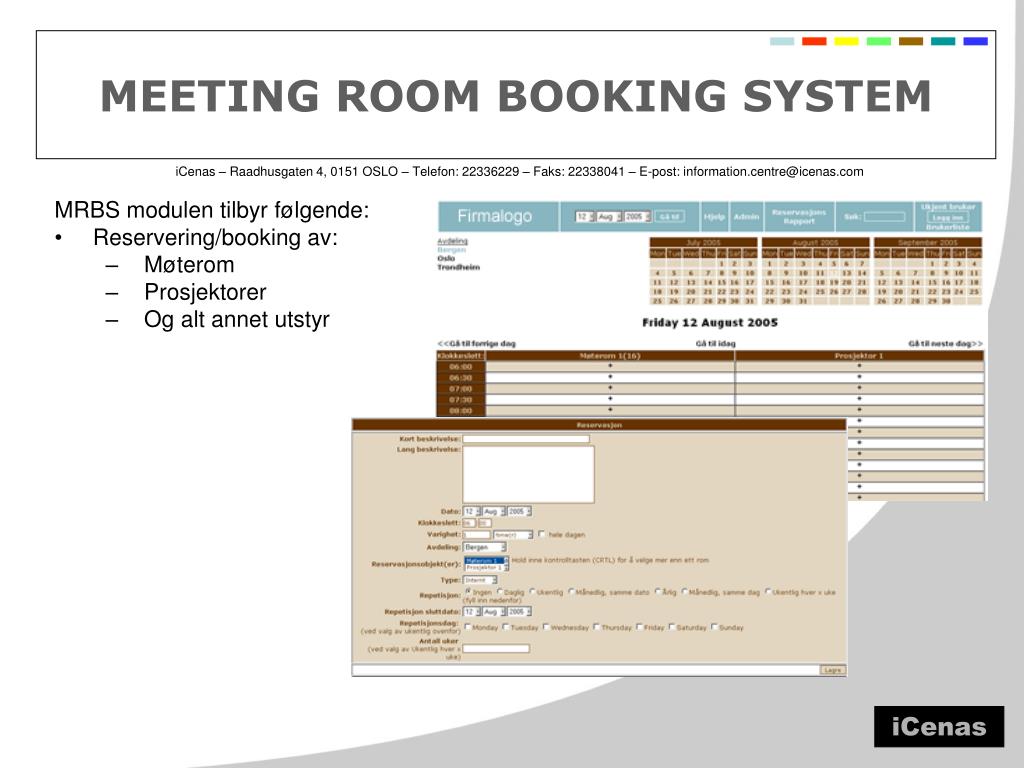The width and height of the screenshot is (1024, 768).
Task: Open the Reservasjons Rapport menu item
Action: click(x=799, y=216)
